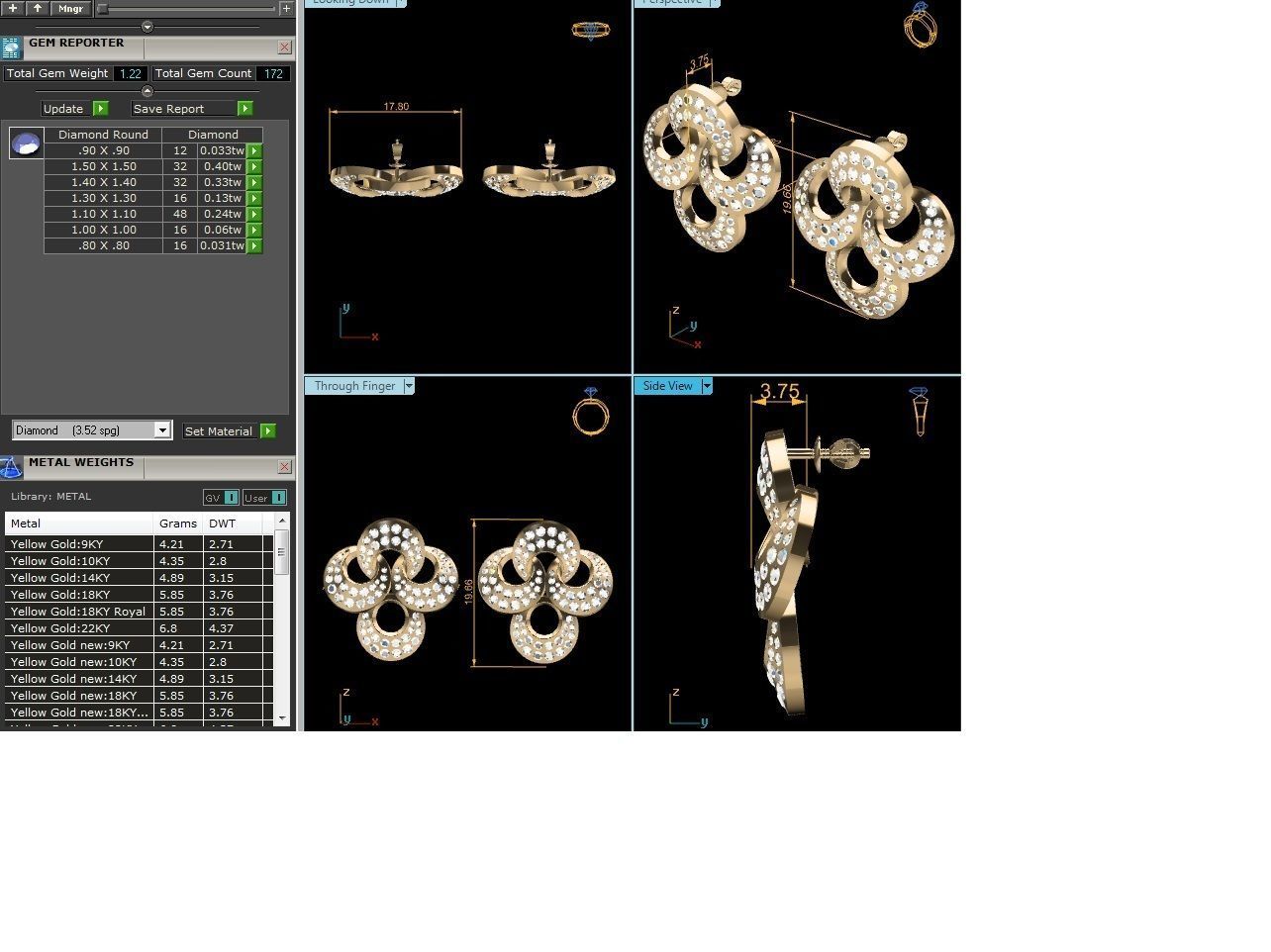
Task: Click ring icon in Perspective viewport
Action: pos(921,25)
